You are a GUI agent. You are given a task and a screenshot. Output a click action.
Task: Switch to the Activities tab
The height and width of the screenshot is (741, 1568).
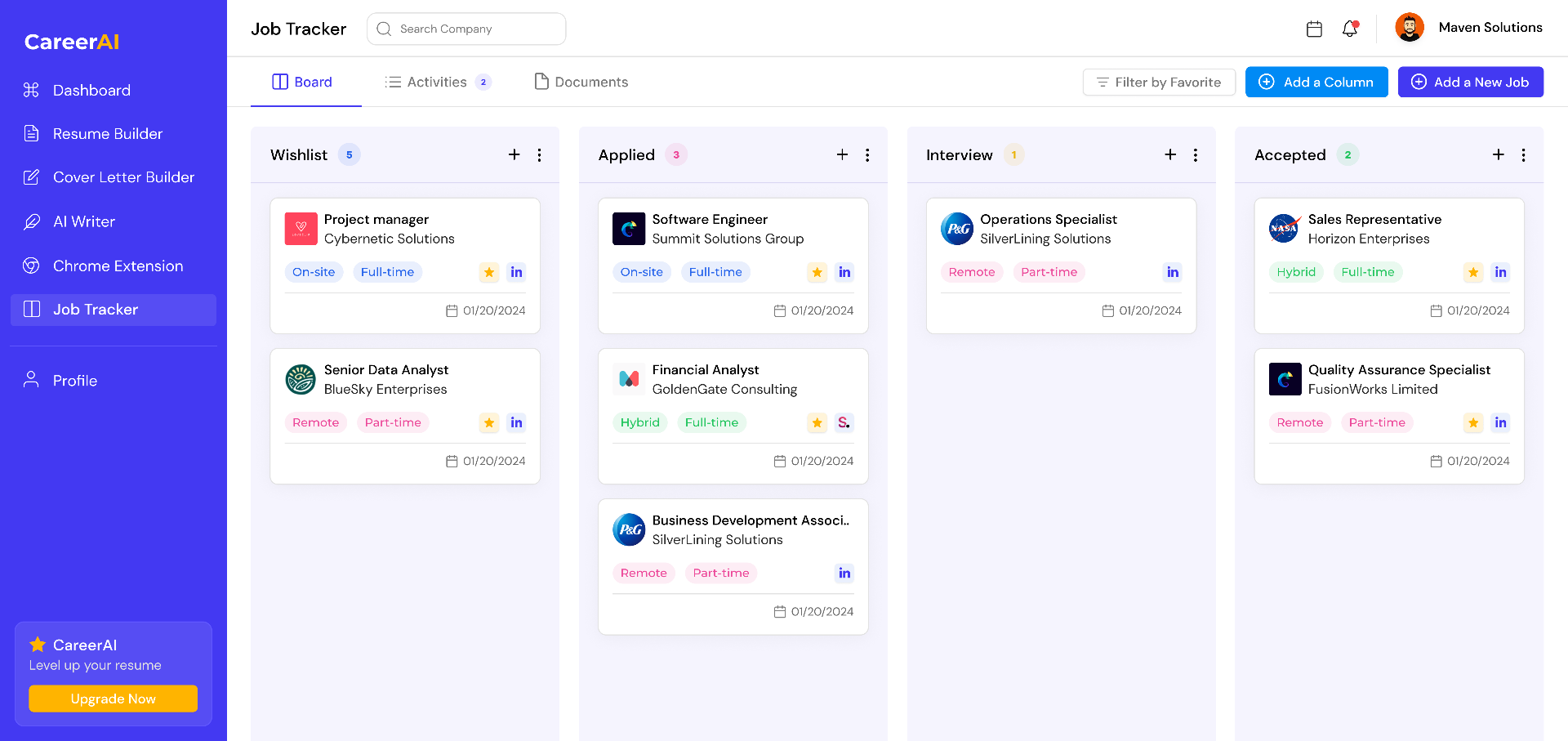tap(438, 82)
